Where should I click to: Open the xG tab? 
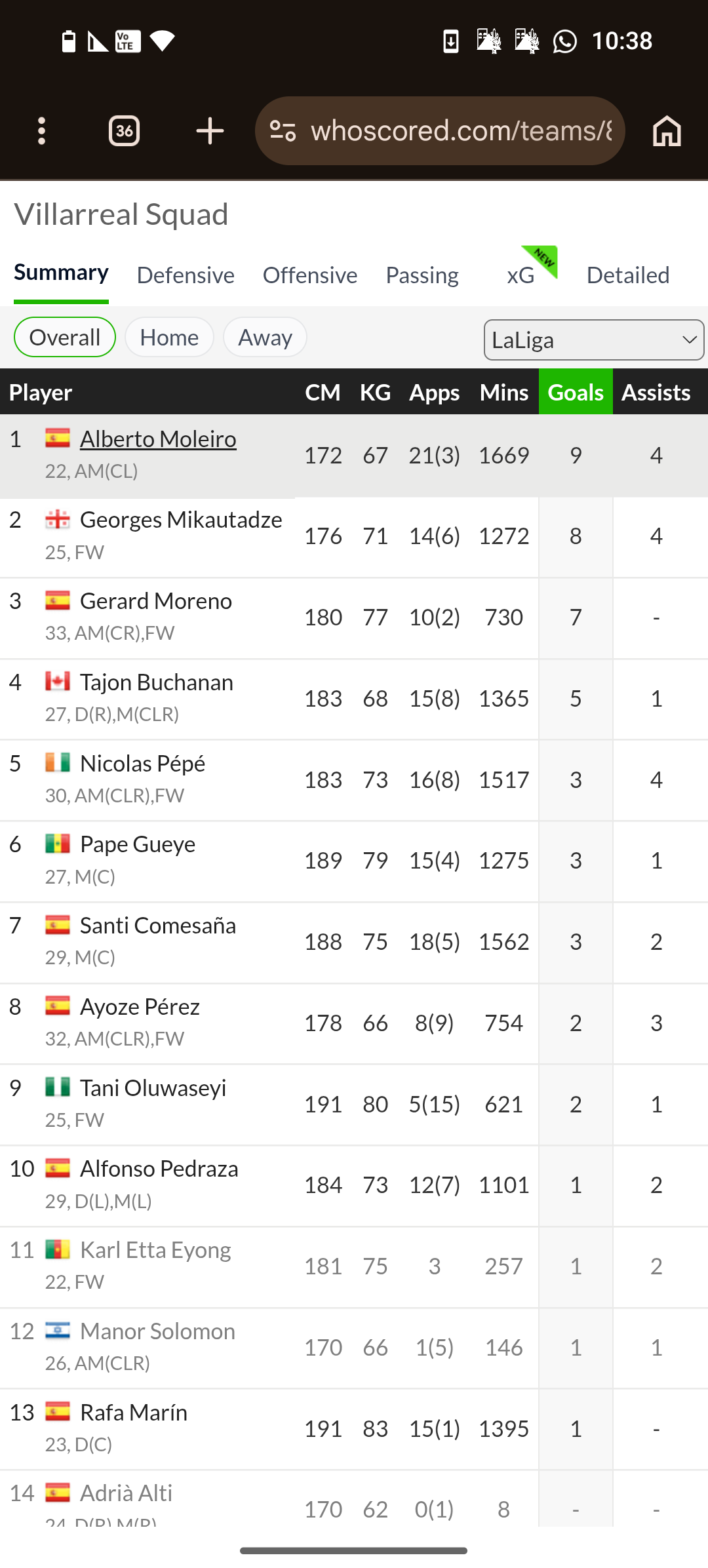click(x=521, y=275)
